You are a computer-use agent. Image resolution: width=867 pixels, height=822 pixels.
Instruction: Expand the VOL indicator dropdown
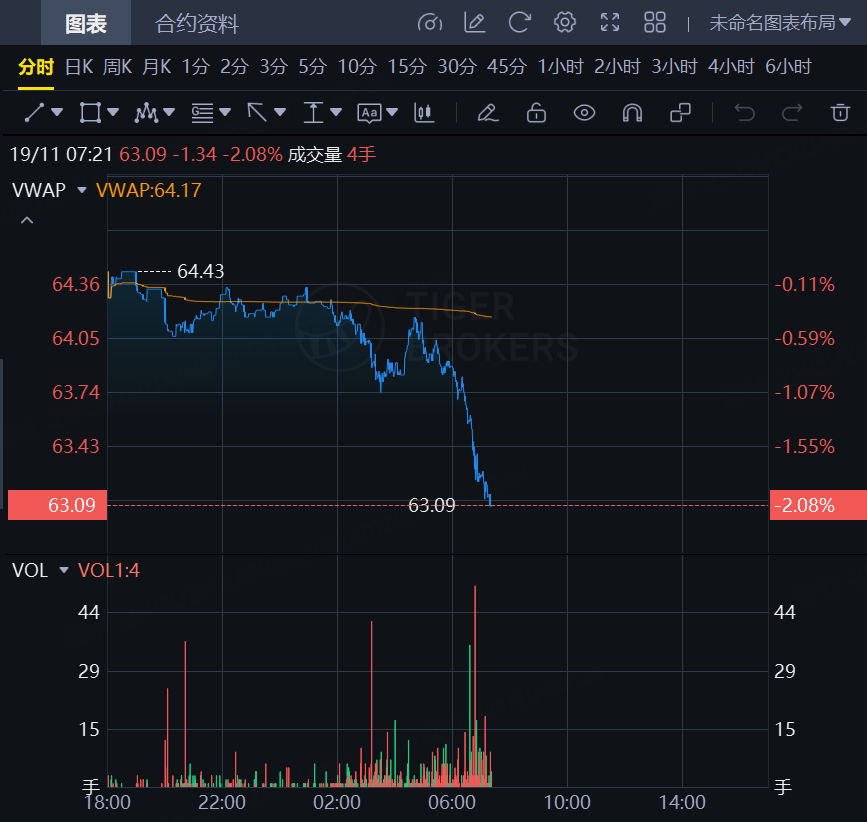pyautogui.click(x=64, y=570)
